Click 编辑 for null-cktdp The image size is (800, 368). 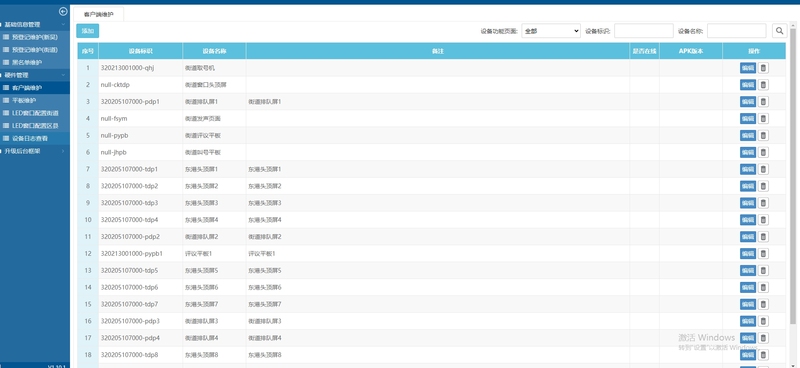click(x=747, y=85)
